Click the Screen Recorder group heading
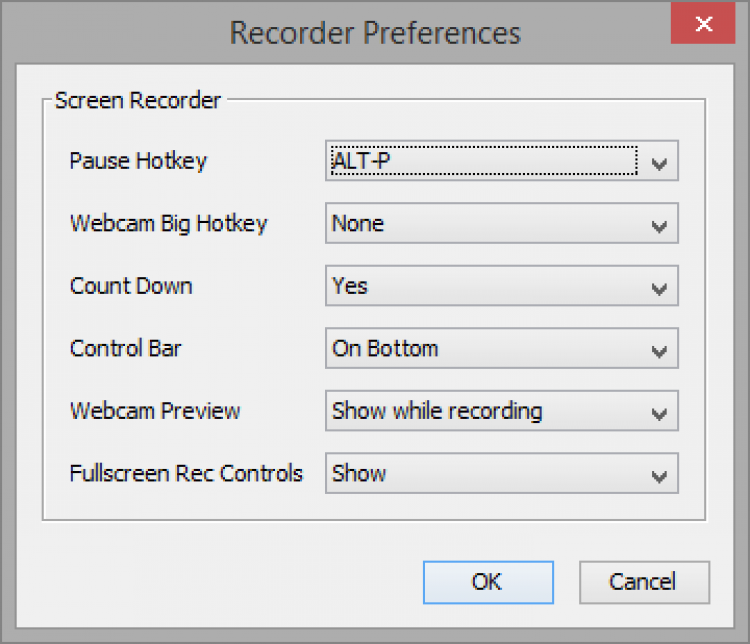Screen dimensions: 750x644 [x=138, y=100]
